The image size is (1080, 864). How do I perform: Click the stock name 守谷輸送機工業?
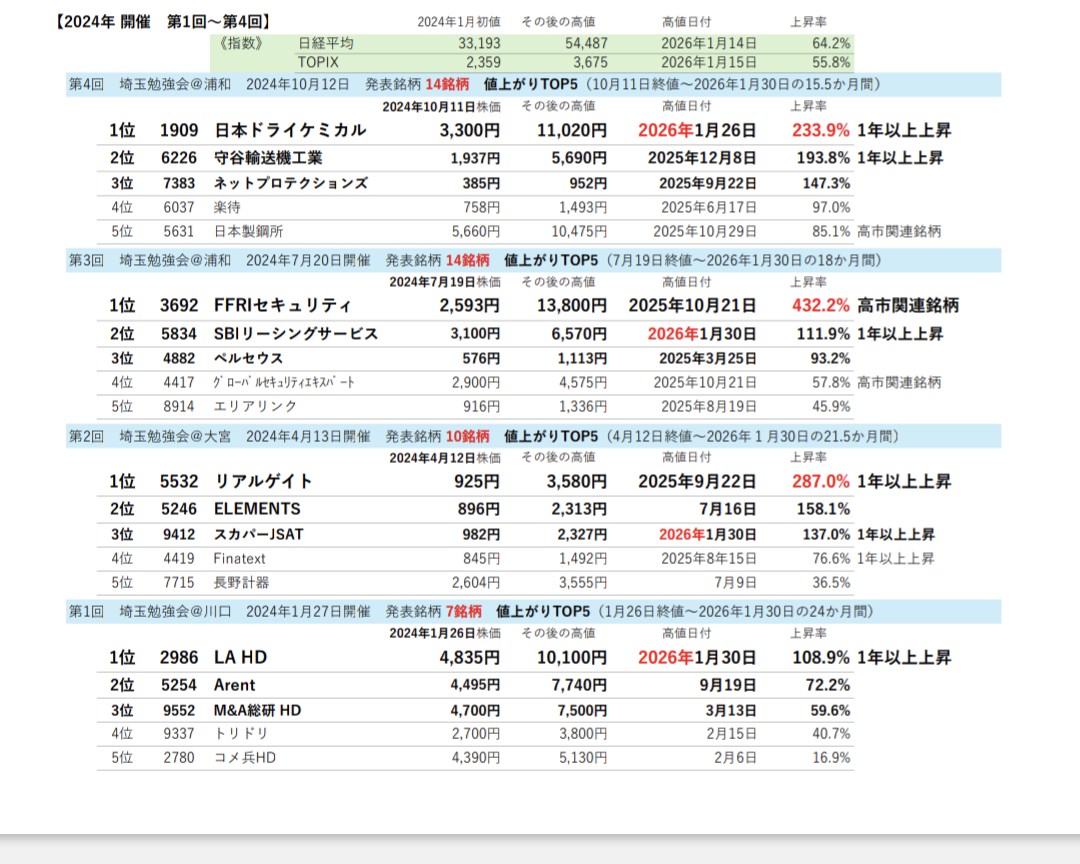coord(268,158)
